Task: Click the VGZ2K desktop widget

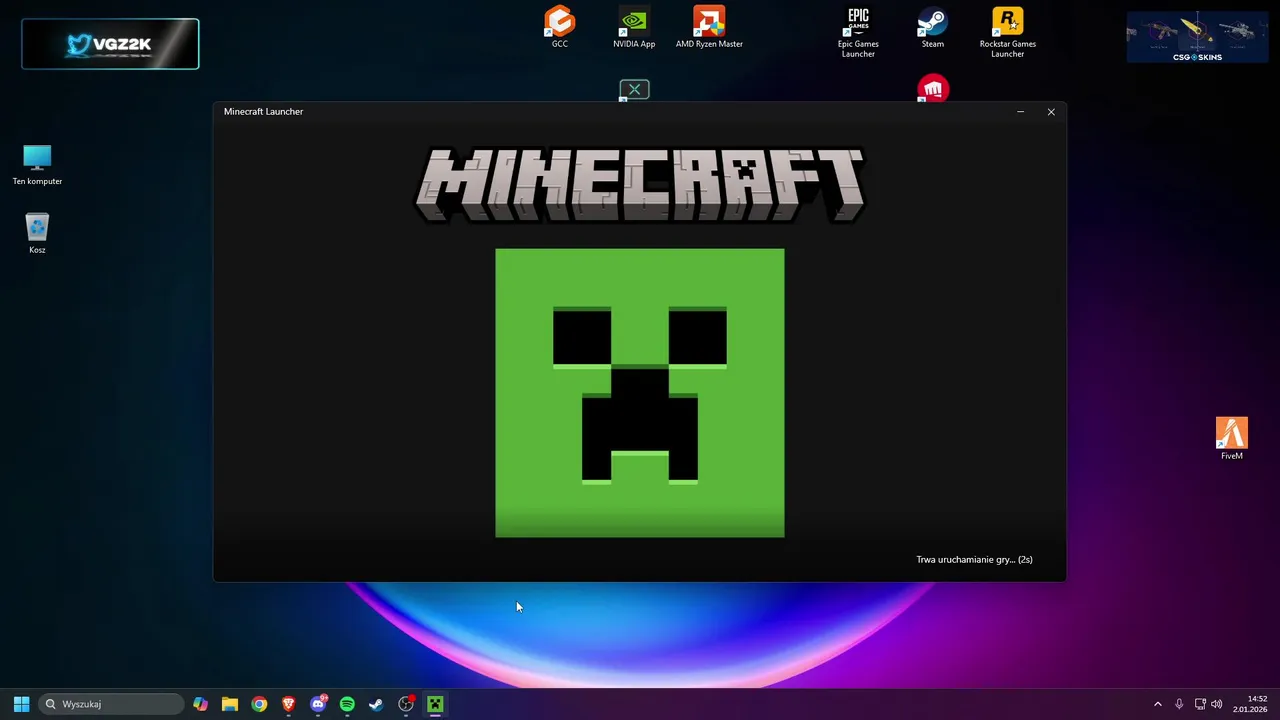Action: click(x=110, y=44)
